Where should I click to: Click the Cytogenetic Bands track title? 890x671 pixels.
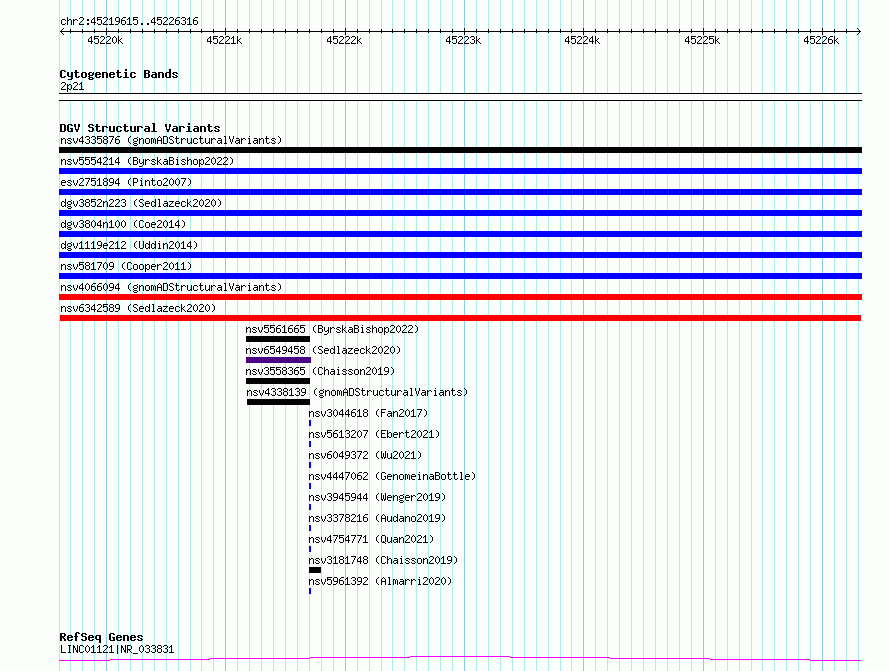point(119,74)
